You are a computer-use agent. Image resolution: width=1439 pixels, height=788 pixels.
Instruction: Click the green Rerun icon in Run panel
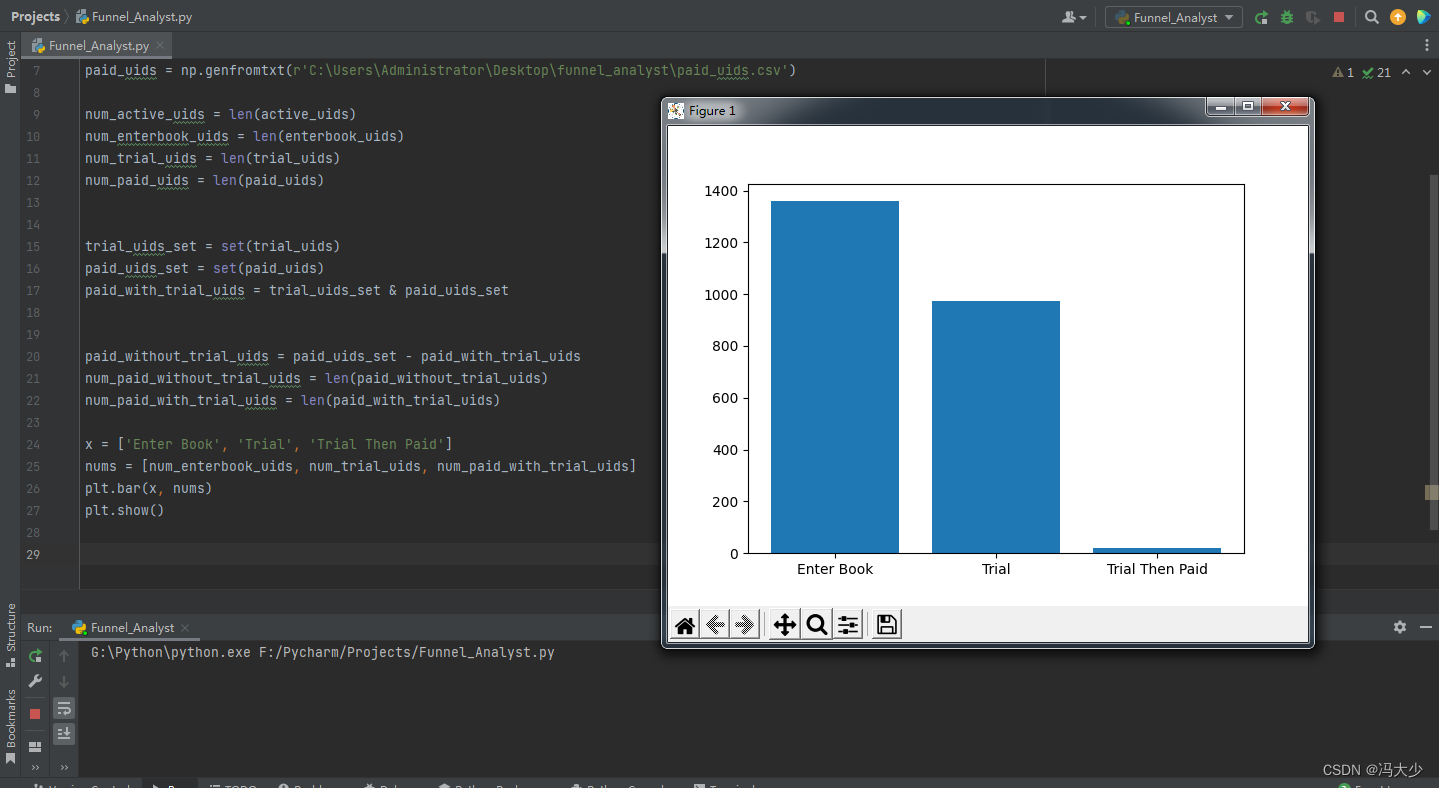pyautogui.click(x=35, y=656)
